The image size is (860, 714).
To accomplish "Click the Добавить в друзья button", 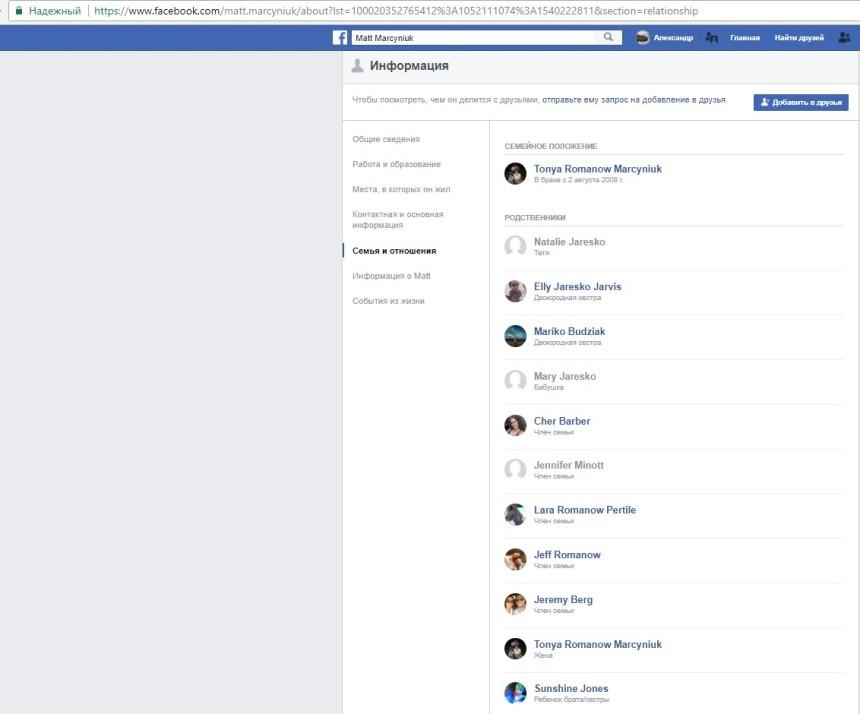I will click(801, 103).
